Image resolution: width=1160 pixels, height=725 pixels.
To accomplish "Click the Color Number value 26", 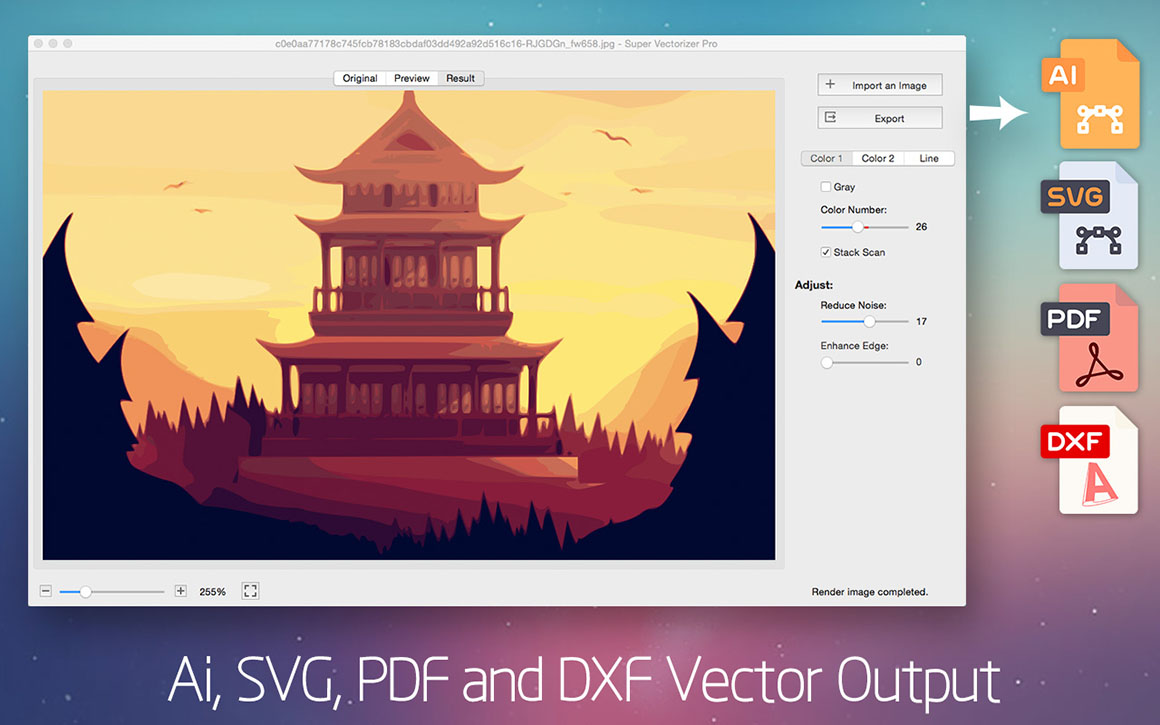I will pos(921,227).
